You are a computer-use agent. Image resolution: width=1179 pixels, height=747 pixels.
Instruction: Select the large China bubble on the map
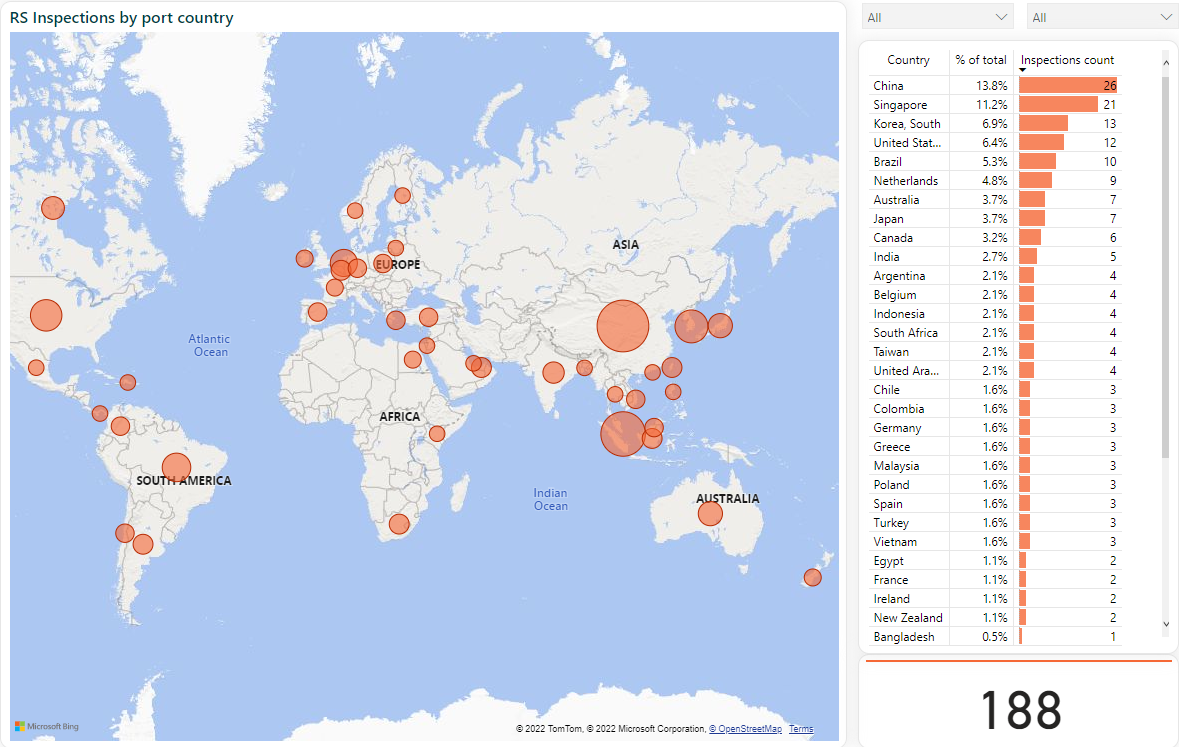tap(623, 326)
